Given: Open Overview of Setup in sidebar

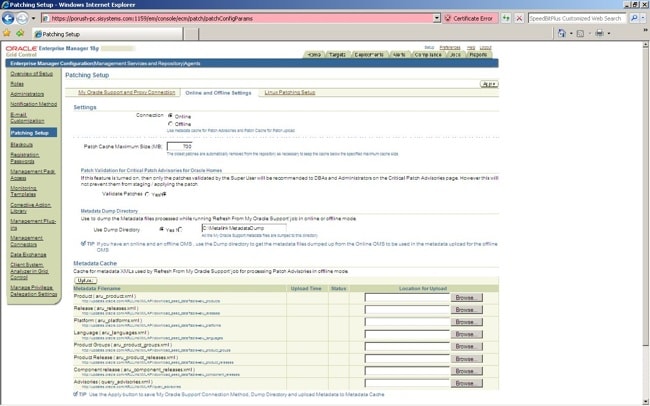Looking at the screenshot, I should 32,74.
